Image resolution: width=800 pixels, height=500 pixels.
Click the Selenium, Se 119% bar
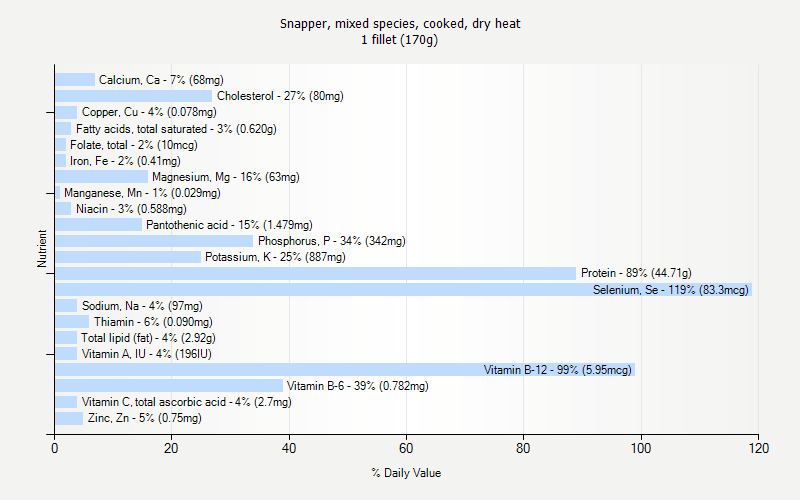[x=403, y=290]
